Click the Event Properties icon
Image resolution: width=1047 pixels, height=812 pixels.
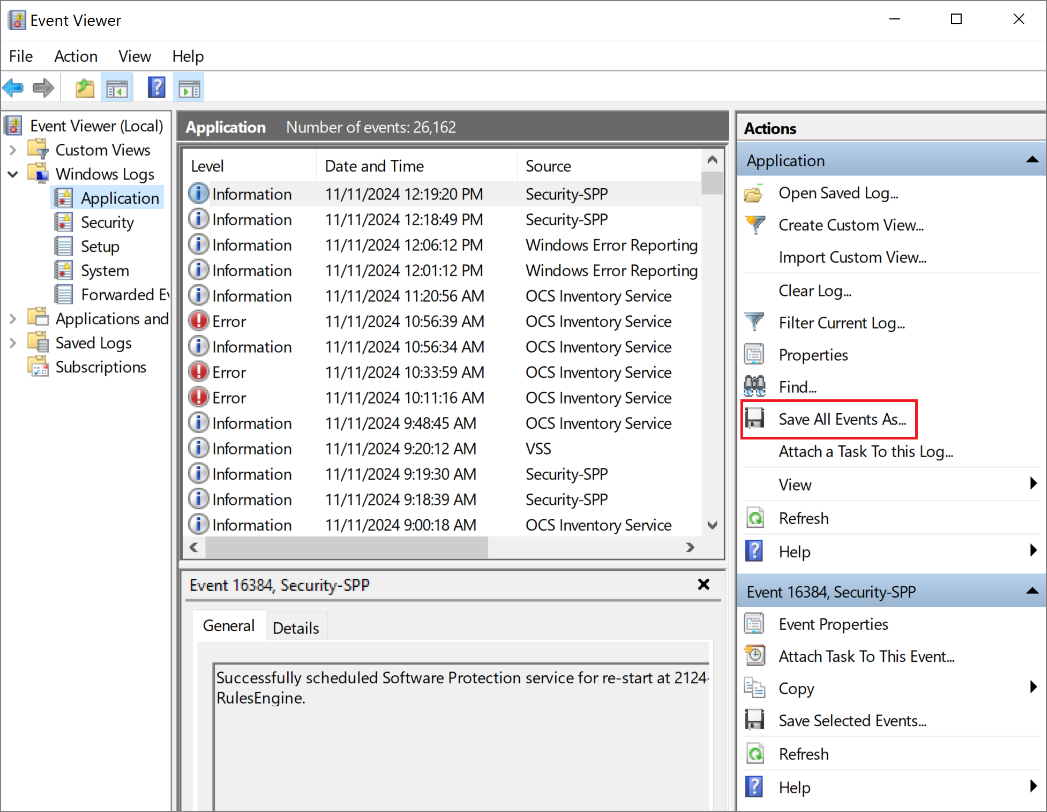click(755, 624)
